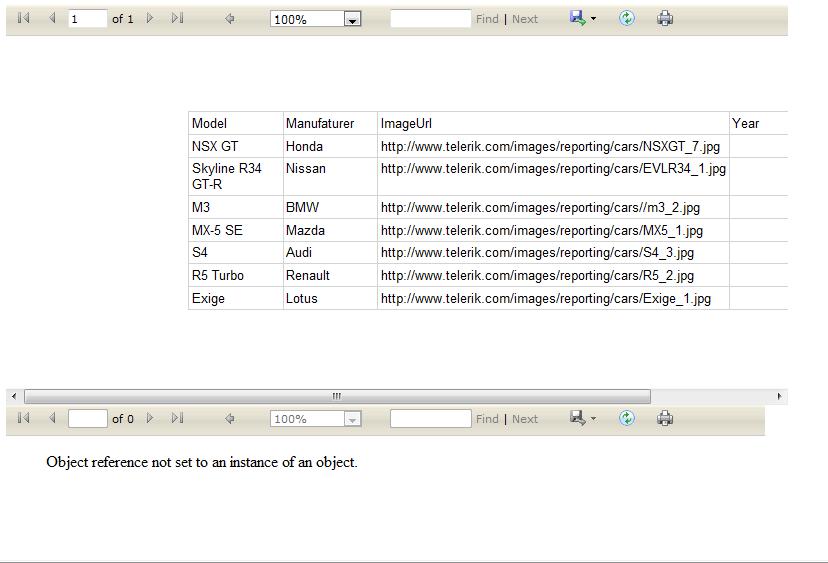Go to previous page in top toolbar
This screenshot has width=828, height=563.
click(x=52, y=18)
